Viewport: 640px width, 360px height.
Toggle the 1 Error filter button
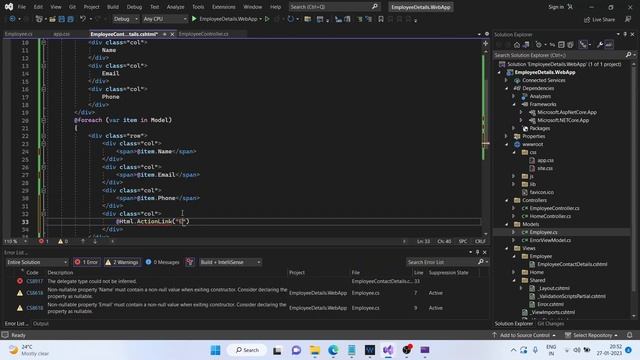pyautogui.click(x=87, y=262)
